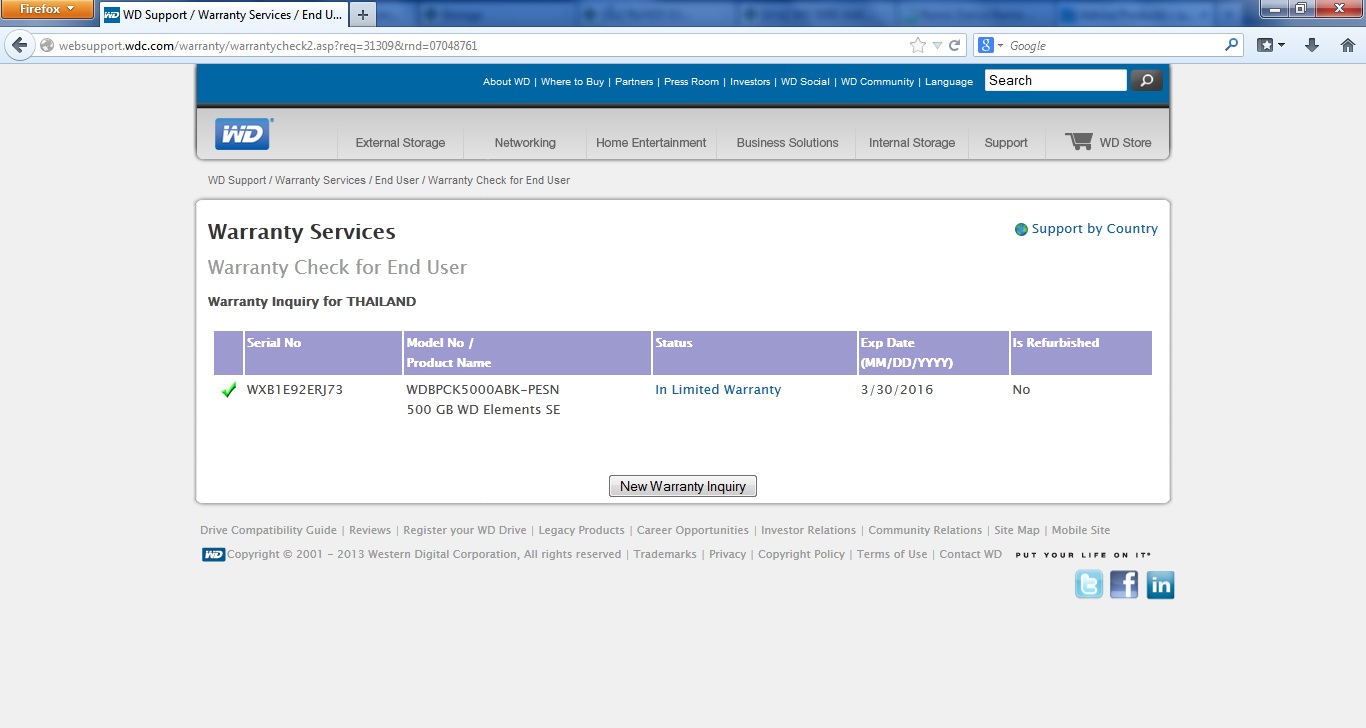Open the Copyright Policy footer link
Screen dimensions: 1366x728
click(x=802, y=554)
